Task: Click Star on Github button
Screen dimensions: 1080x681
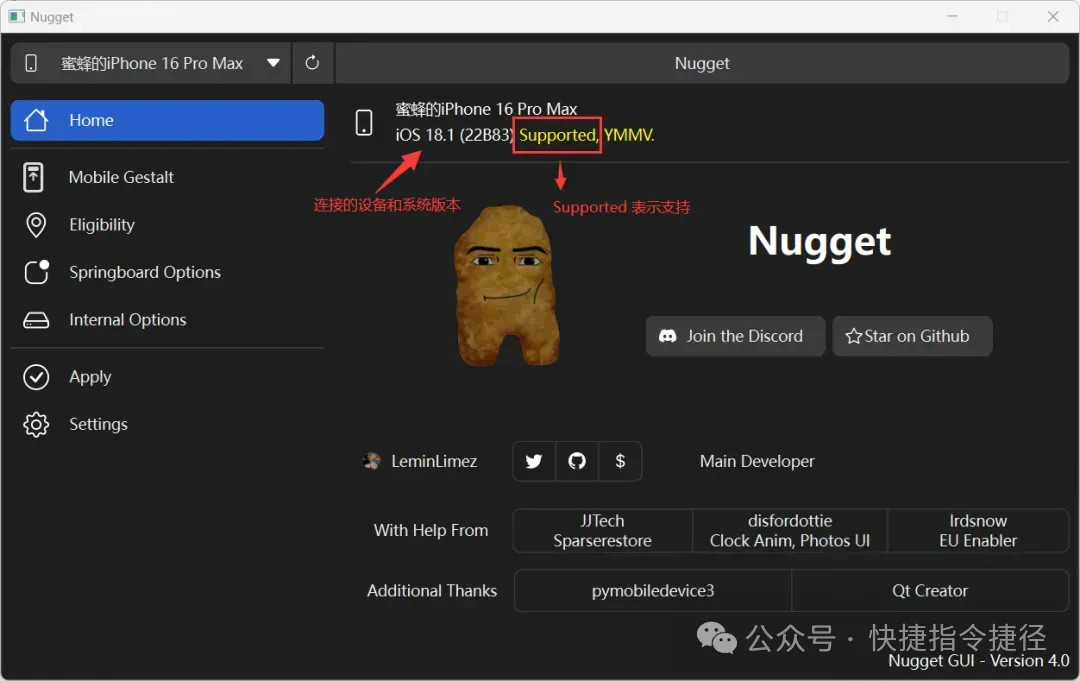Action: pos(912,336)
